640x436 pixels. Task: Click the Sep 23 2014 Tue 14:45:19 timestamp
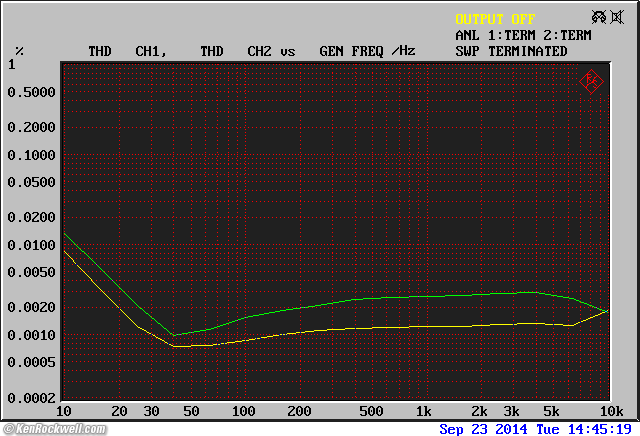click(x=535, y=429)
